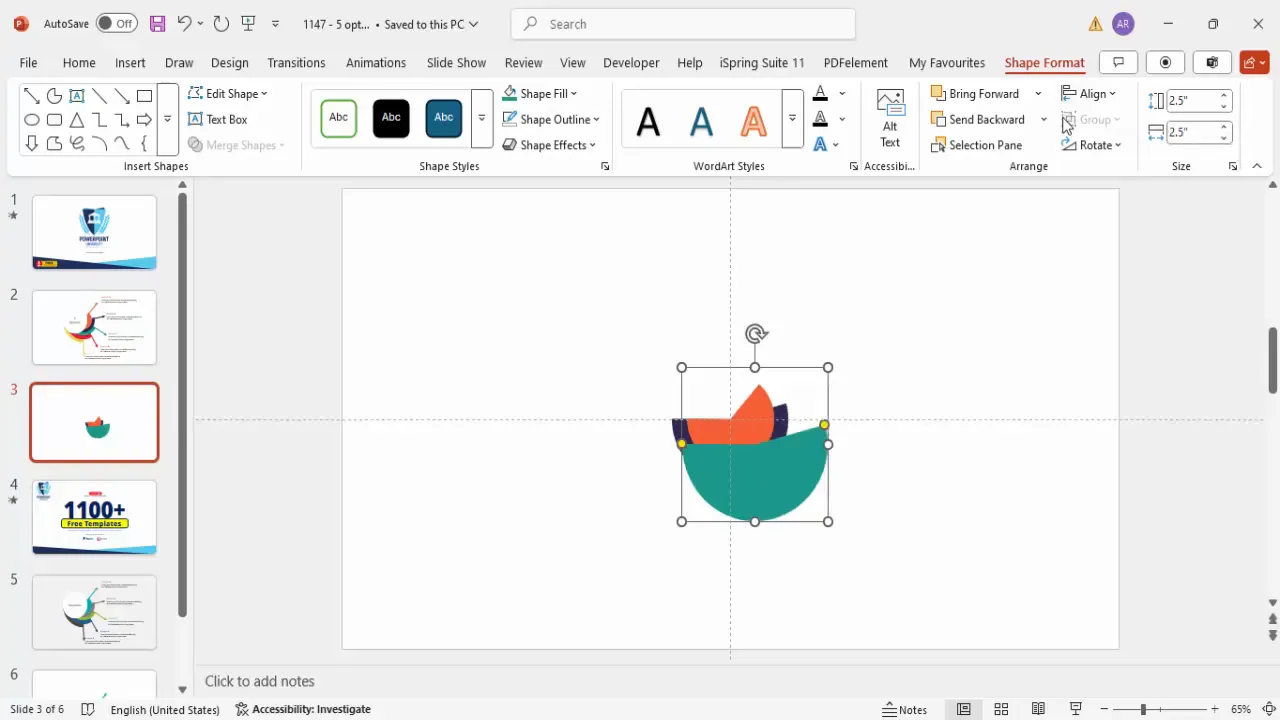Toggle the Notes pane
The width and height of the screenshot is (1280, 720).
click(x=905, y=709)
